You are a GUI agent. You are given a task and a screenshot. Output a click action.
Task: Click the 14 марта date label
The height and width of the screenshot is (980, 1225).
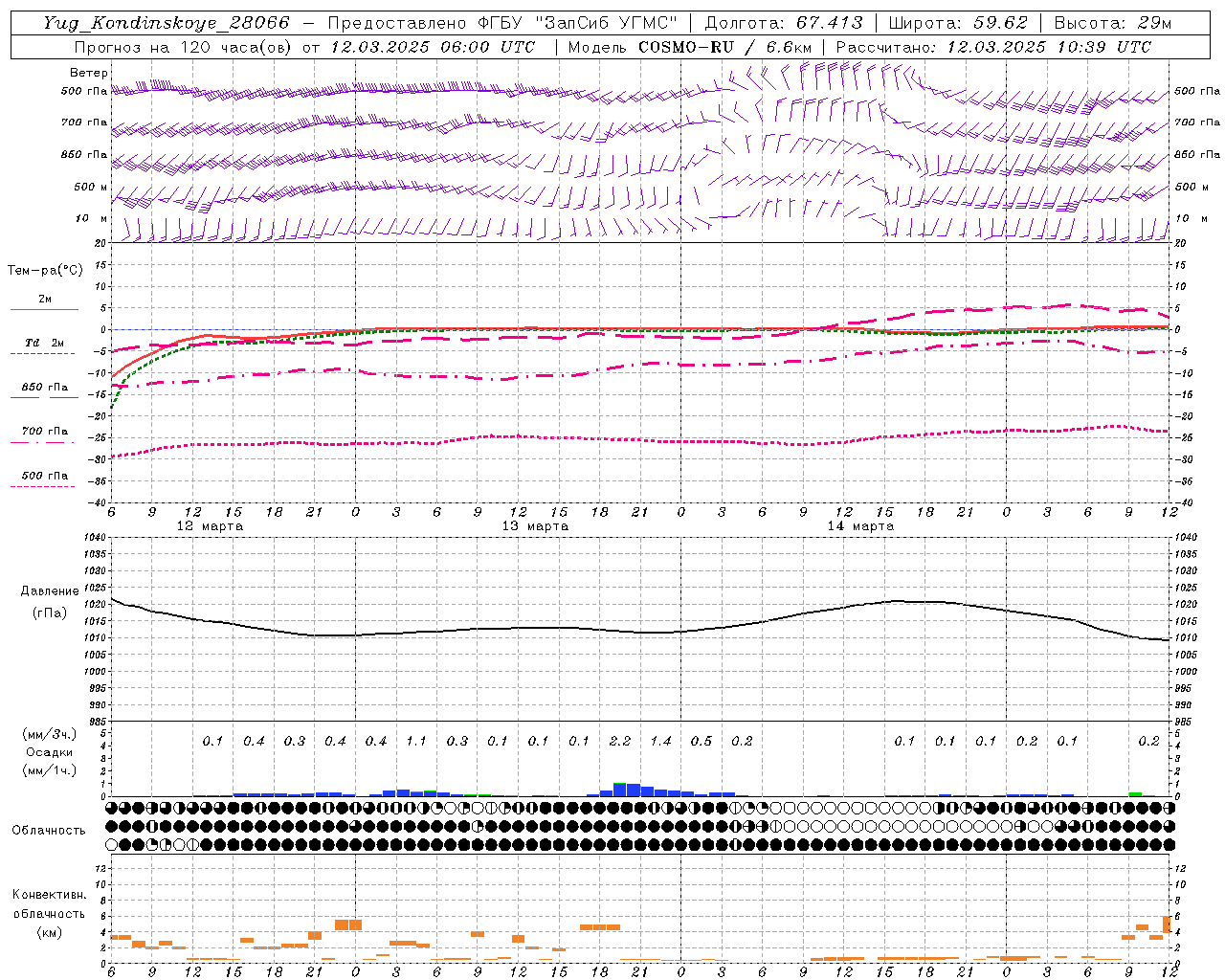[x=860, y=526]
